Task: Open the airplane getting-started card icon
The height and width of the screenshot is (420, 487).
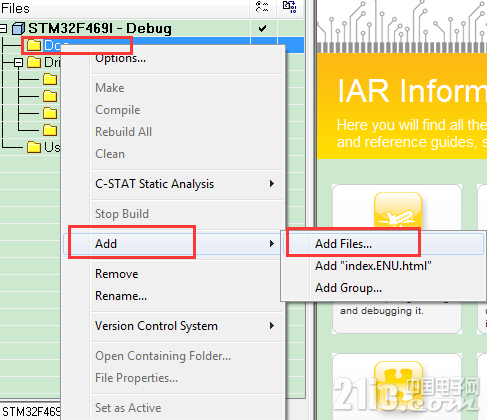Action: [x=398, y=210]
